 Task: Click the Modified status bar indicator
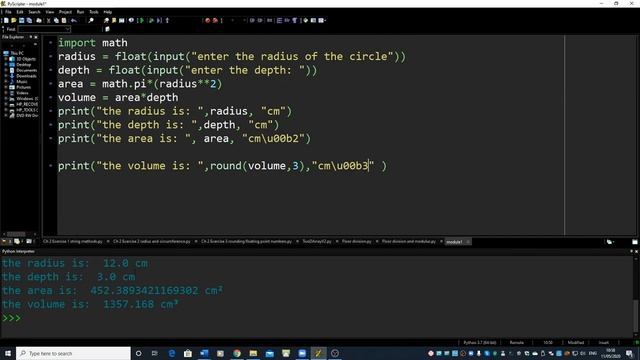click(x=576, y=342)
